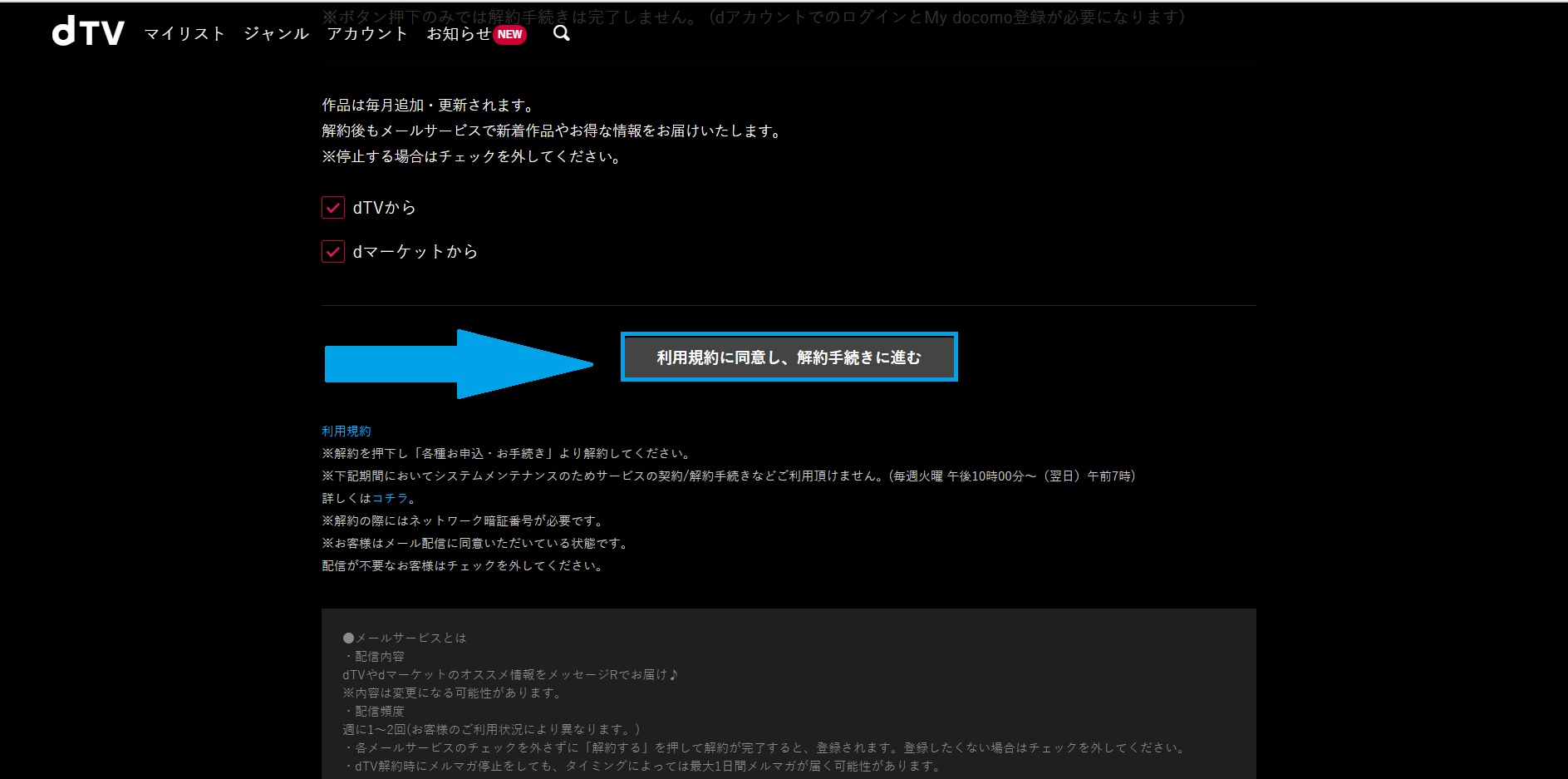Click the red NEW badge
The height and width of the screenshot is (779, 1568).
pos(510,34)
